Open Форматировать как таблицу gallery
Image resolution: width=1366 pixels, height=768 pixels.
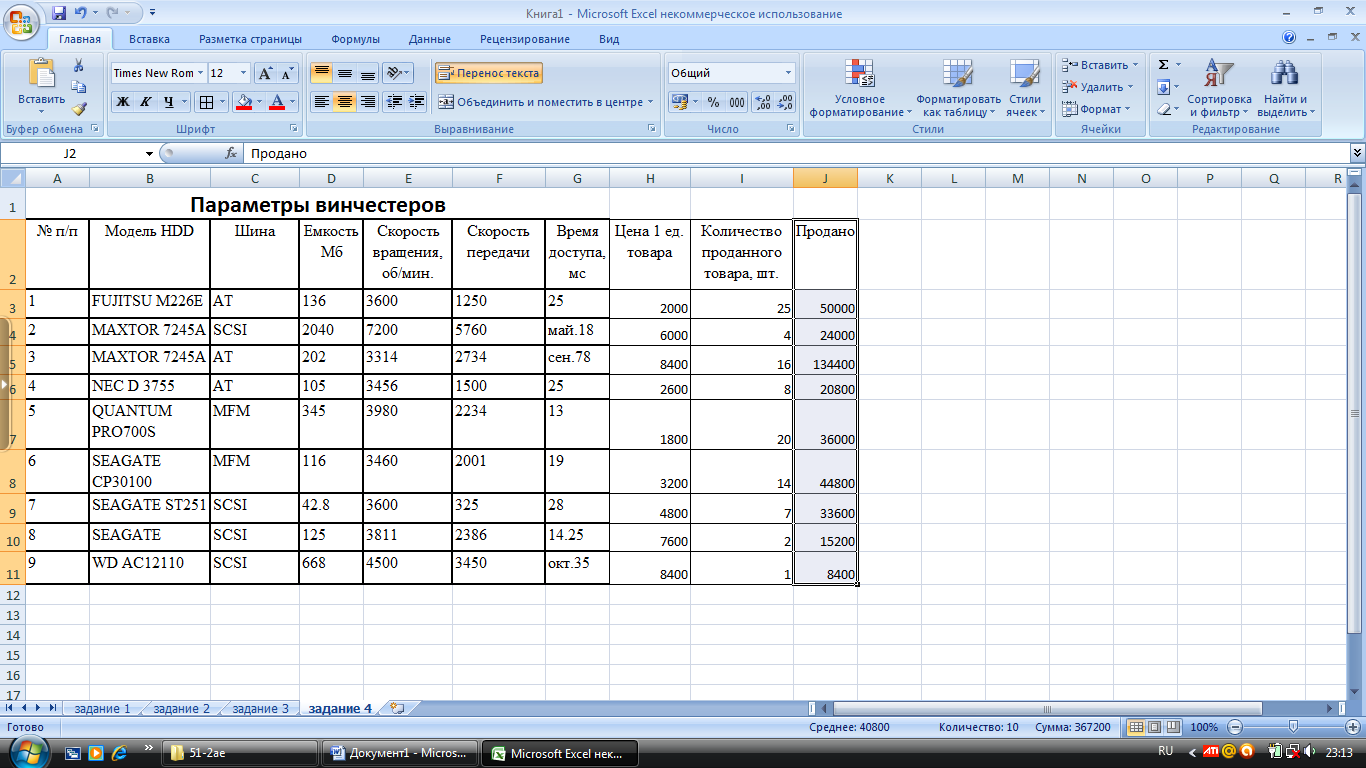[958, 88]
